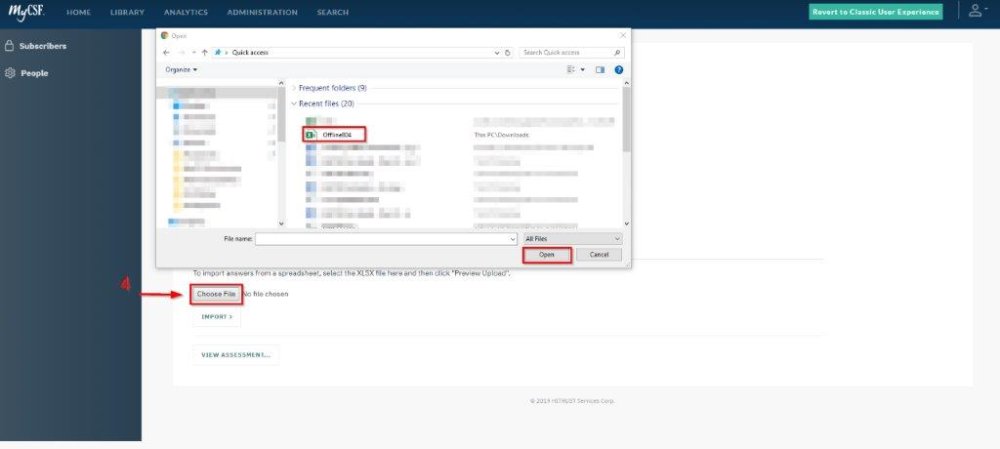Toggle the preview pane
Image resolution: width=1000 pixels, height=449 pixels.
[x=600, y=70]
